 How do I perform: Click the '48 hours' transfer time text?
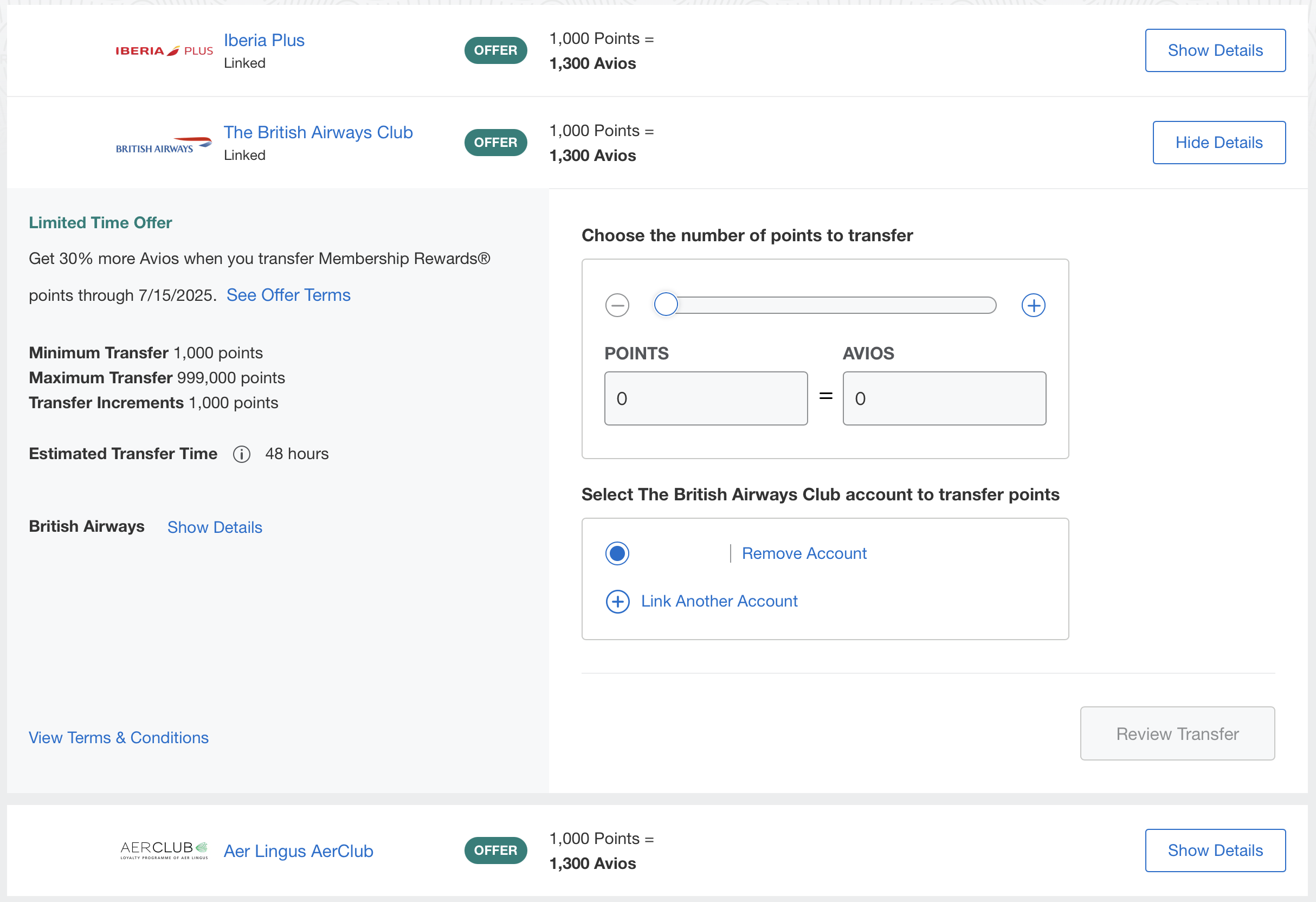[296, 454]
